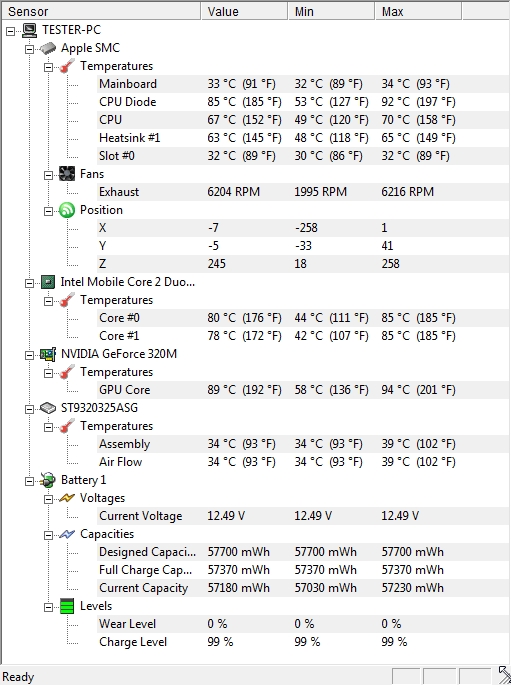Click the Apple SMC chip icon

pos(48,48)
